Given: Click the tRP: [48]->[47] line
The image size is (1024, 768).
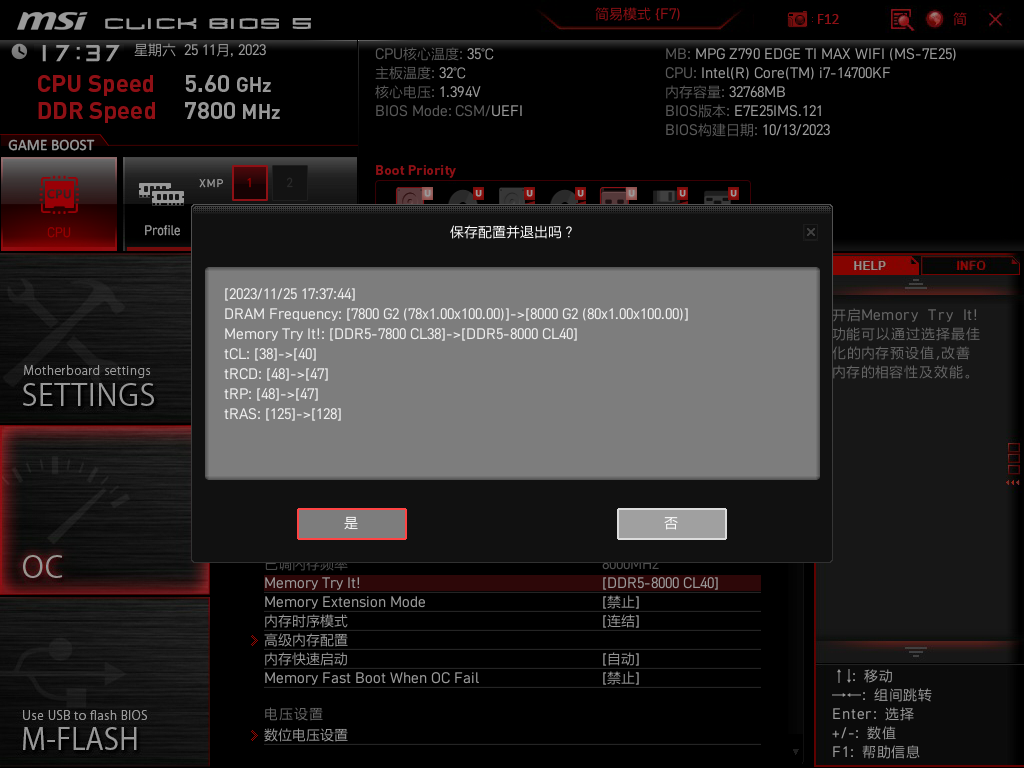Looking at the screenshot, I should click(x=271, y=394).
